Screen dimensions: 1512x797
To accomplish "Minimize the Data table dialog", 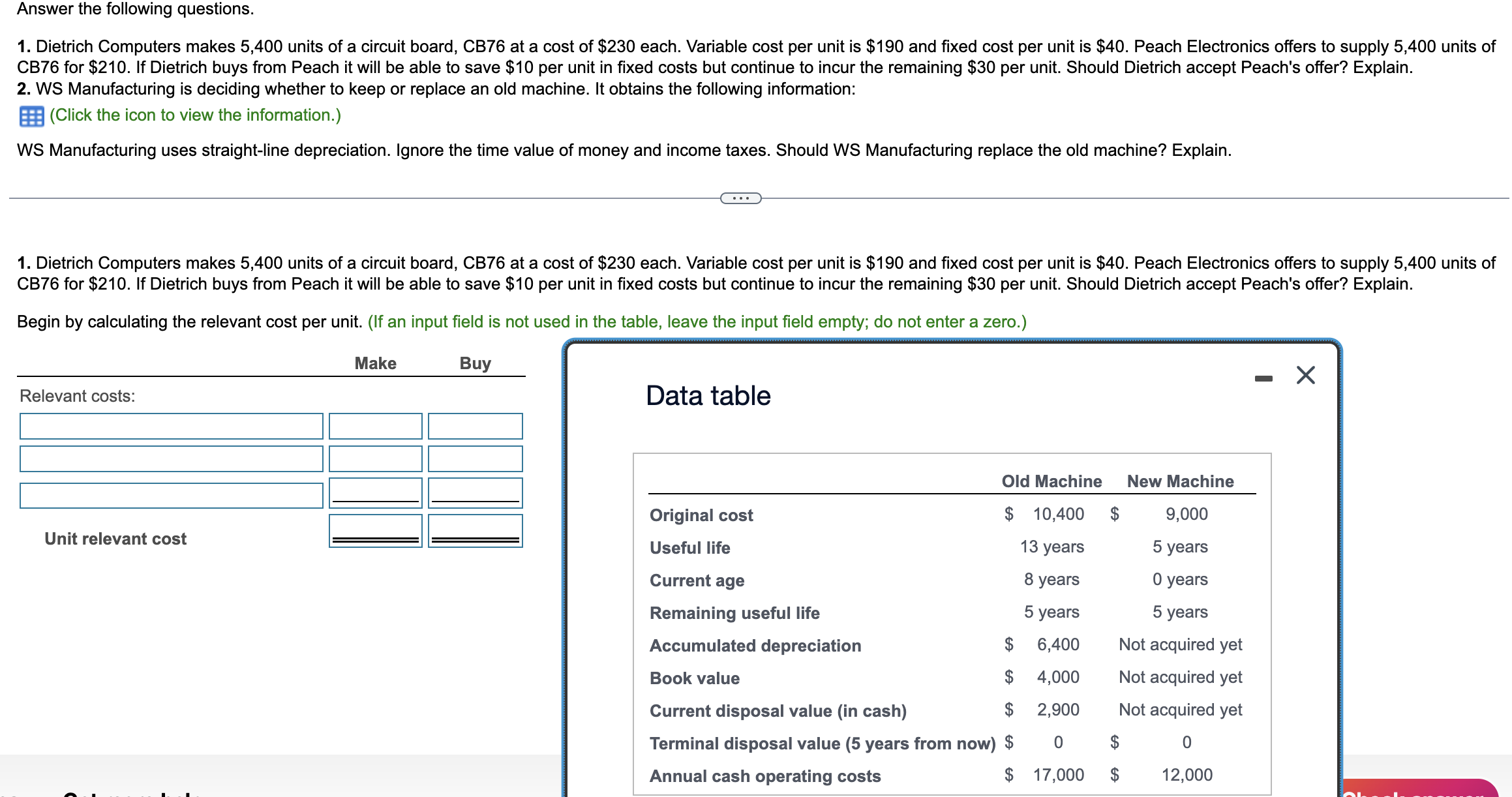I will (x=1263, y=378).
